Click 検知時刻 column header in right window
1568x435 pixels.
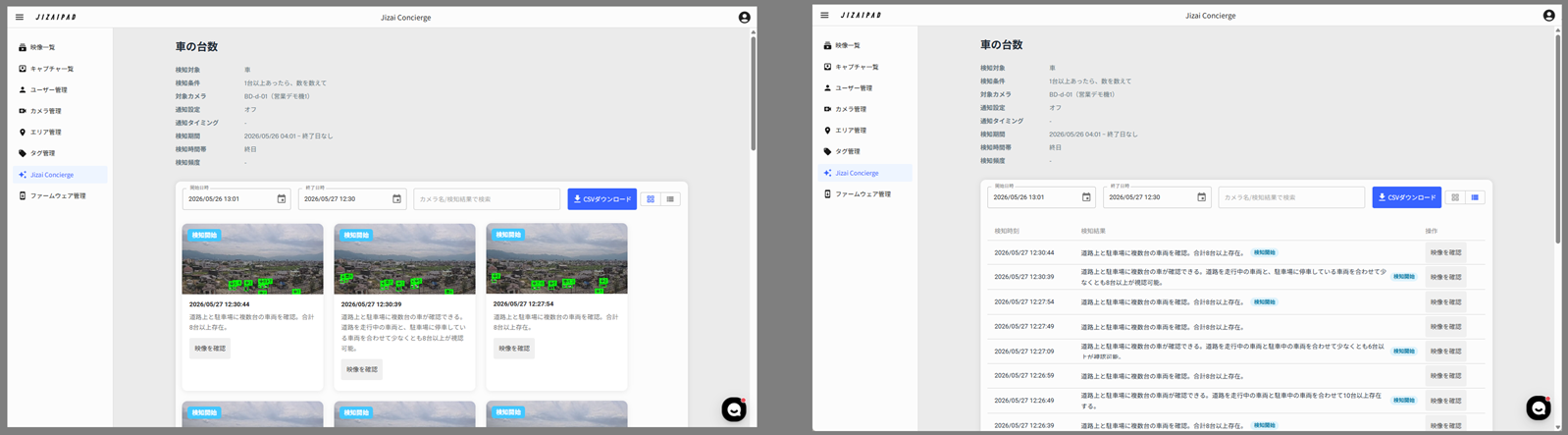pos(1007,231)
